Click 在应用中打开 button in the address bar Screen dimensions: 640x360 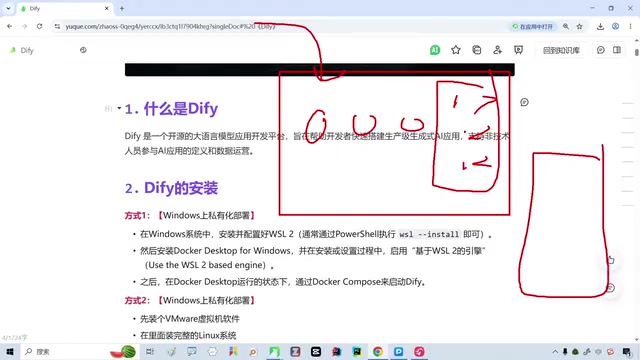click(533, 26)
